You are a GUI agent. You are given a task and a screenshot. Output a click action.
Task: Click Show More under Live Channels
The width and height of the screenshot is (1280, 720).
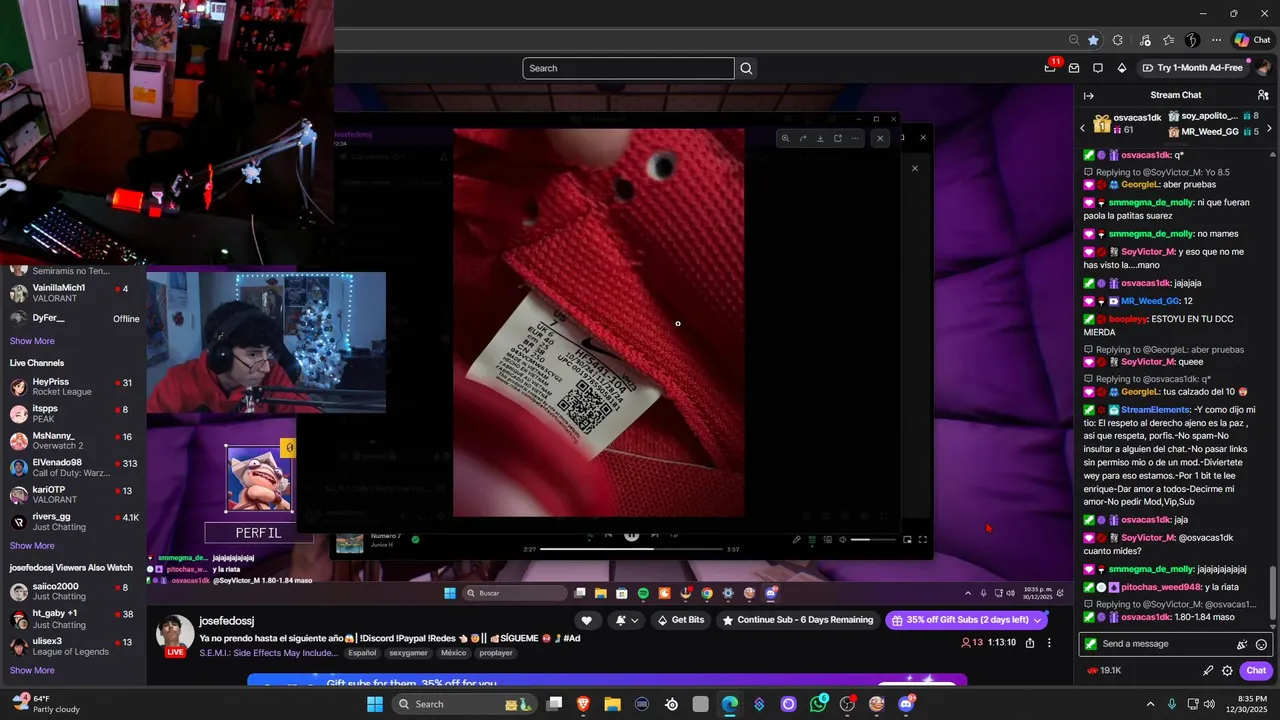[32, 546]
